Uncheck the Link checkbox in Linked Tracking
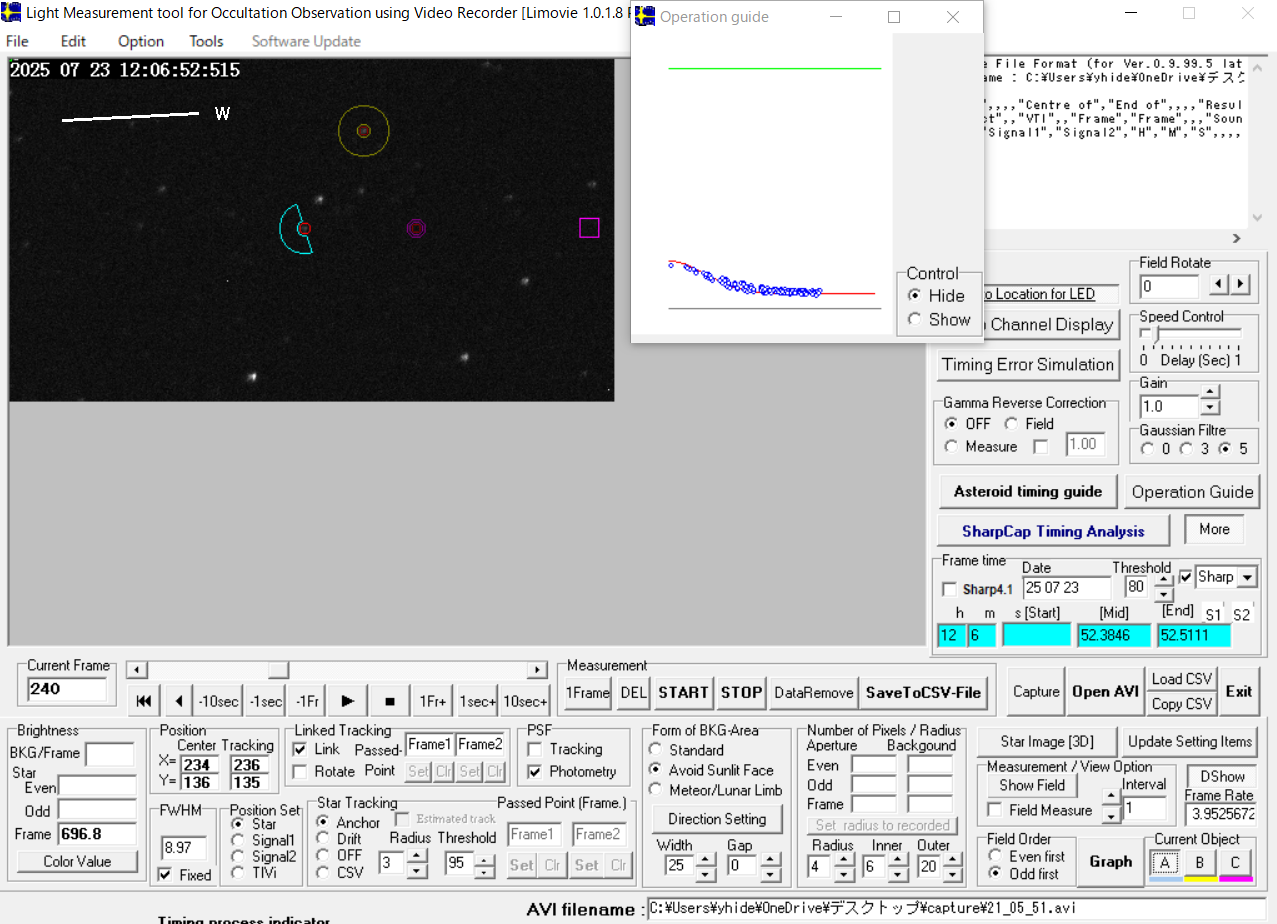Image resolution: width=1277 pixels, height=924 pixels. click(300, 749)
